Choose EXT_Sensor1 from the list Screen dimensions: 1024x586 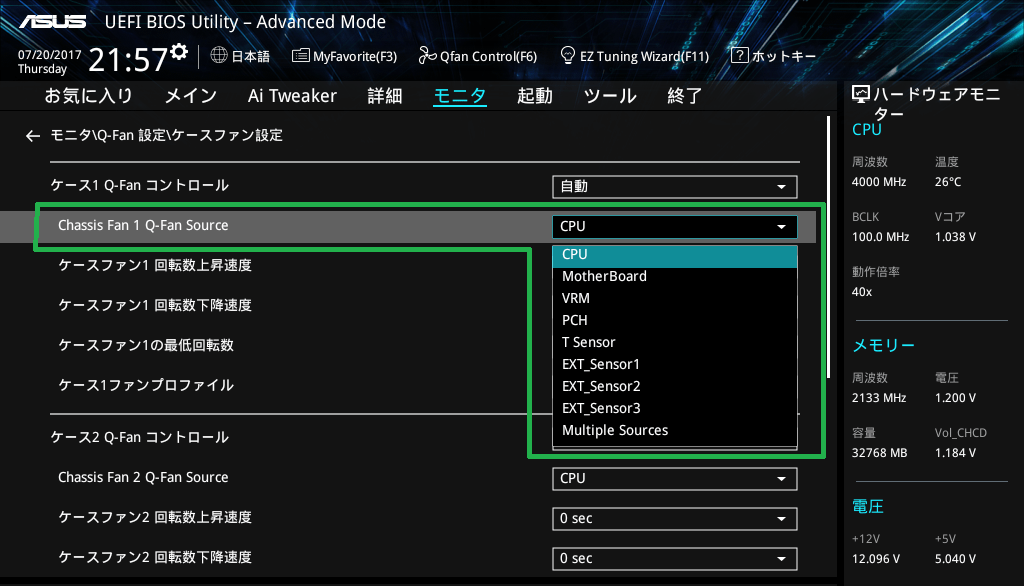coord(675,365)
